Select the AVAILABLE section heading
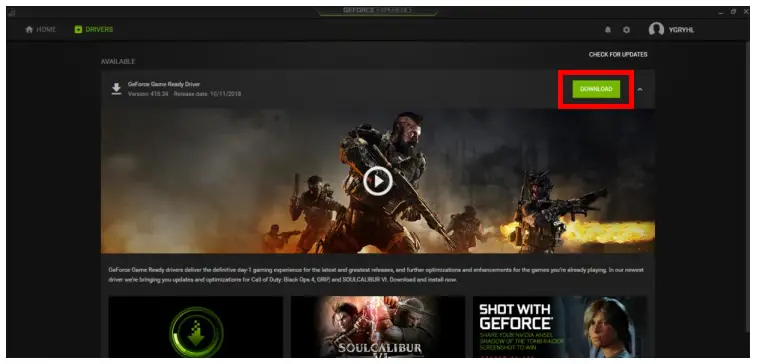The width and height of the screenshot is (763, 364). [x=118, y=62]
